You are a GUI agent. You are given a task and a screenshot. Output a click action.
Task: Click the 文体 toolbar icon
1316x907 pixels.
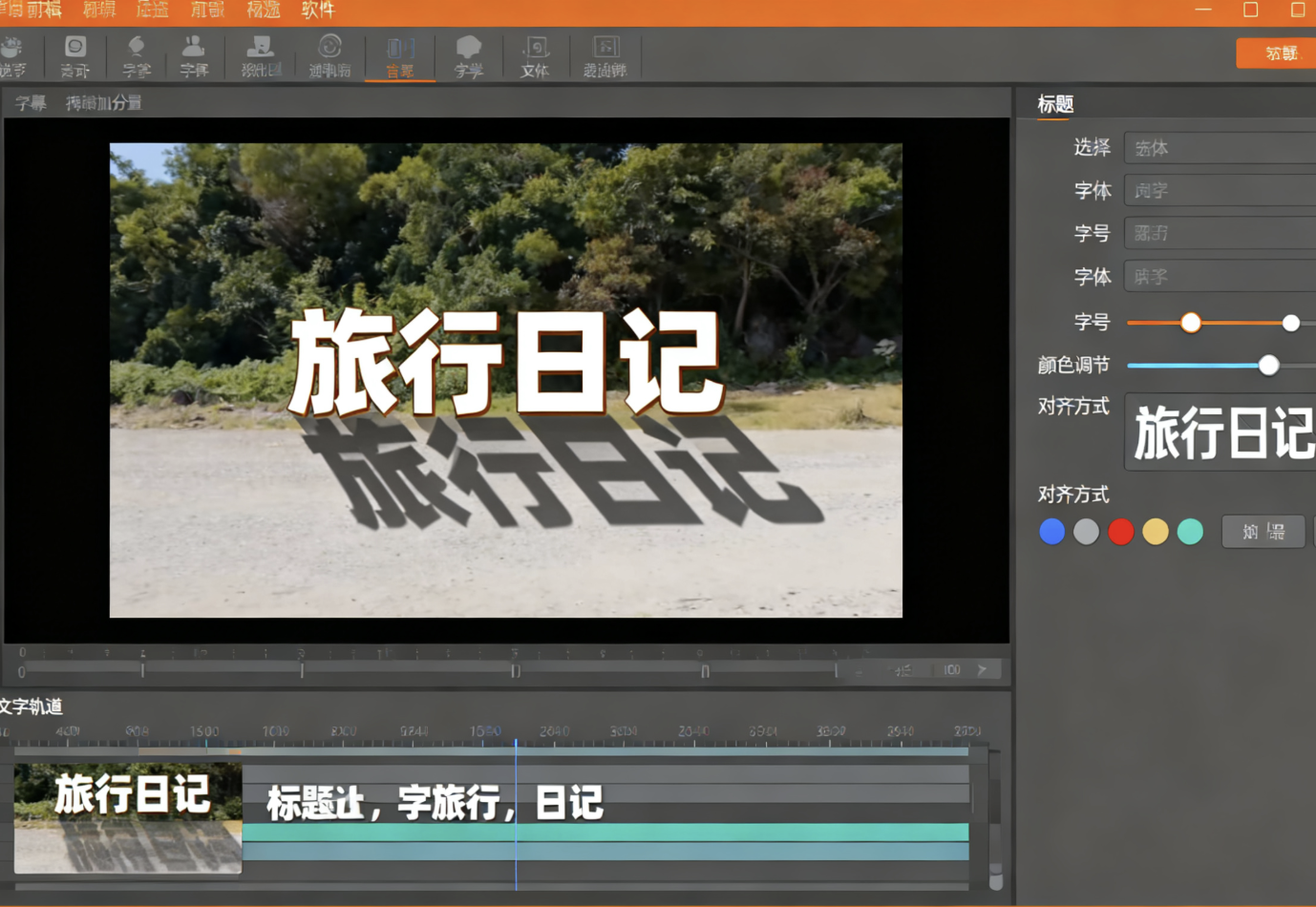click(535, 55)
